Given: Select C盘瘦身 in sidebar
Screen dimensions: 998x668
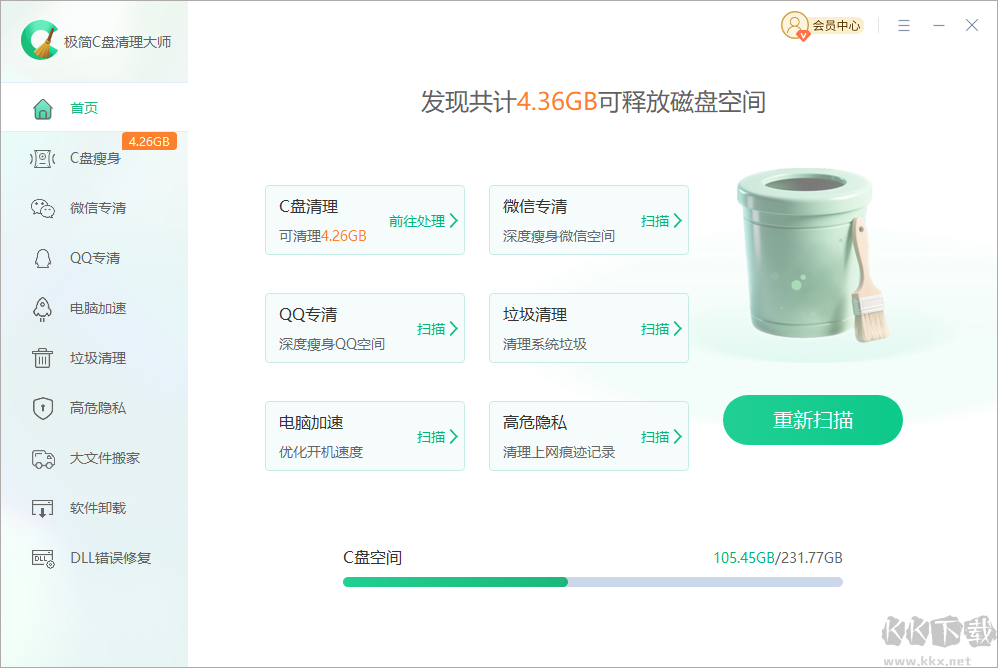Looking at the screenshot, I should (x=94, y=158).
